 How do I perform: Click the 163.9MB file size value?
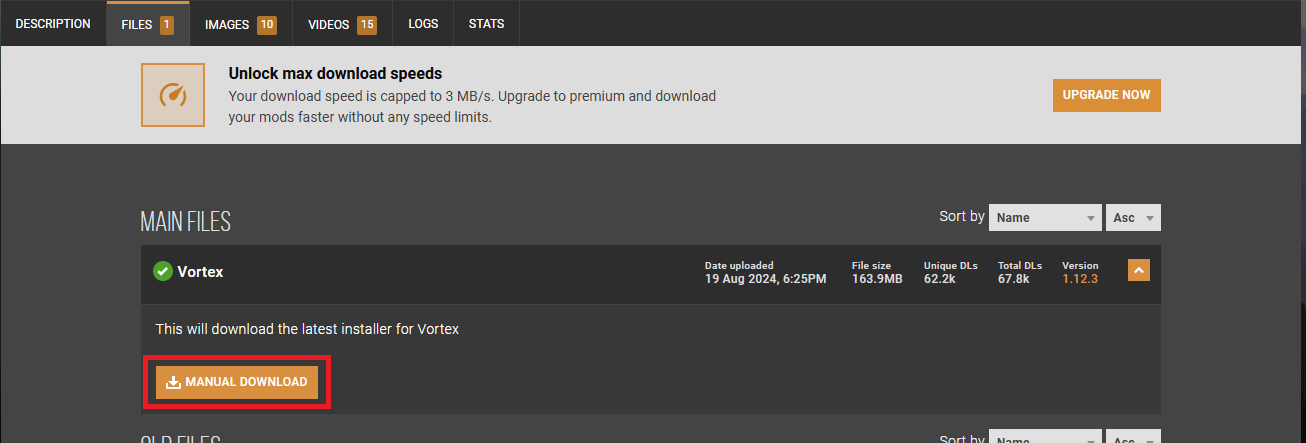(x=877, y=278)
